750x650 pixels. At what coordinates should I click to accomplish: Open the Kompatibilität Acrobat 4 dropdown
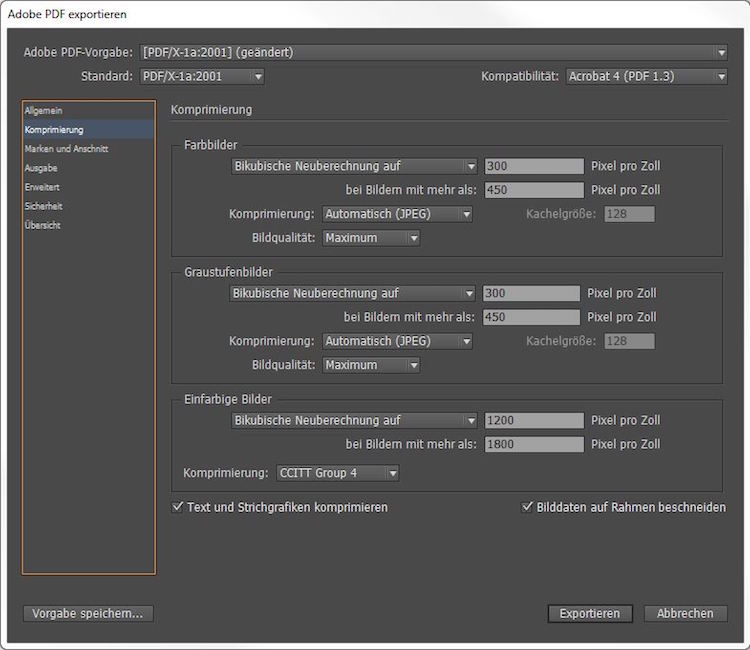click(x=646, y=77)
